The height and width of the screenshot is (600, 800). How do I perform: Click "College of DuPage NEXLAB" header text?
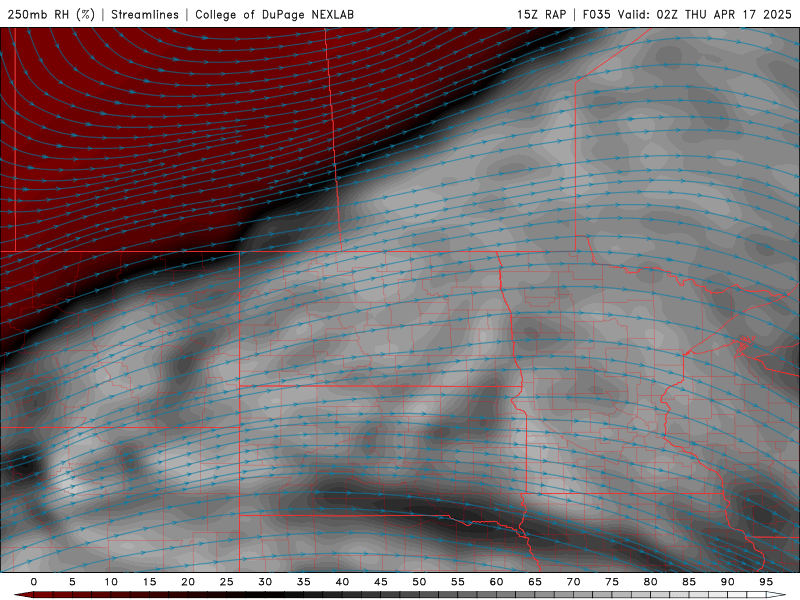tap(274, 14)
